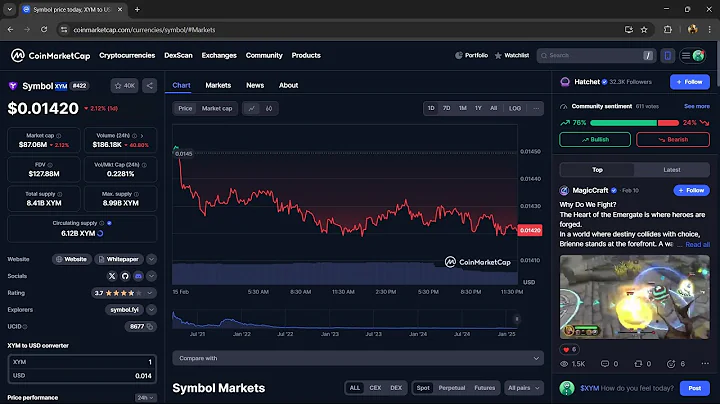Switch feed to Latest tab
The height and width of the screenshot is (404, 720).
[x=672, y=170]
